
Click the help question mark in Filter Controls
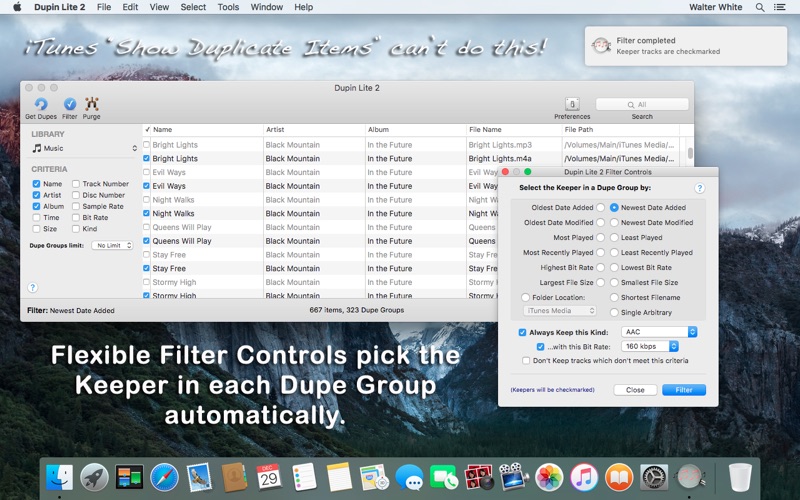[699, 188]
